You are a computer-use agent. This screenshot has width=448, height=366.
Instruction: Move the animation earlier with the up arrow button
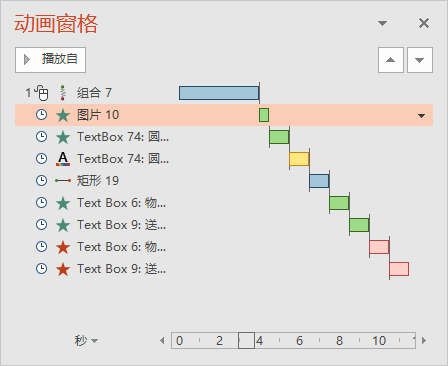coord(391,60)
